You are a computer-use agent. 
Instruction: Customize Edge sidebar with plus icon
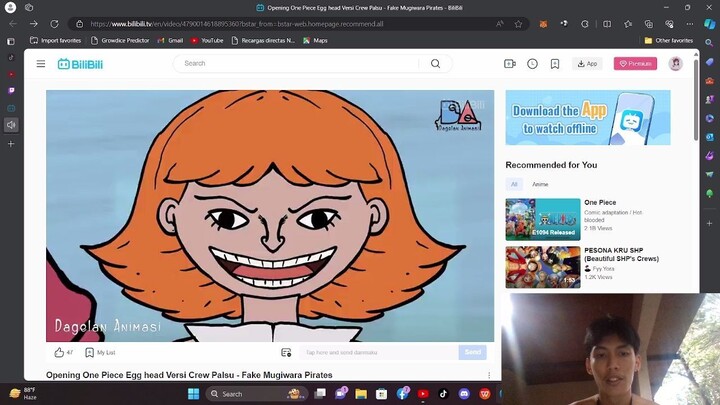pyautogui.click(x=709, y=223)
